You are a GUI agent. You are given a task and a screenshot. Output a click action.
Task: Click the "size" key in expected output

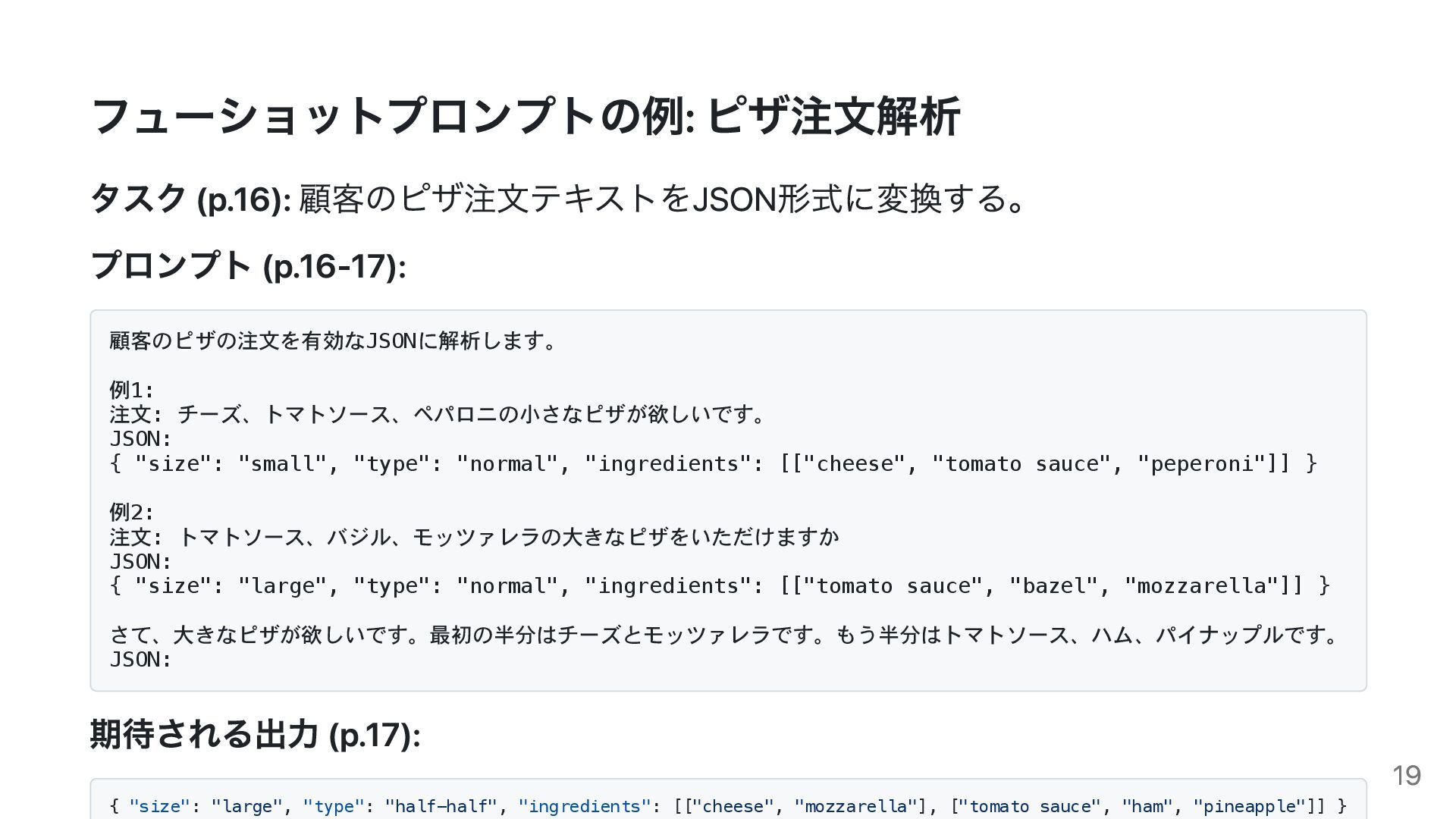point(158,806)
